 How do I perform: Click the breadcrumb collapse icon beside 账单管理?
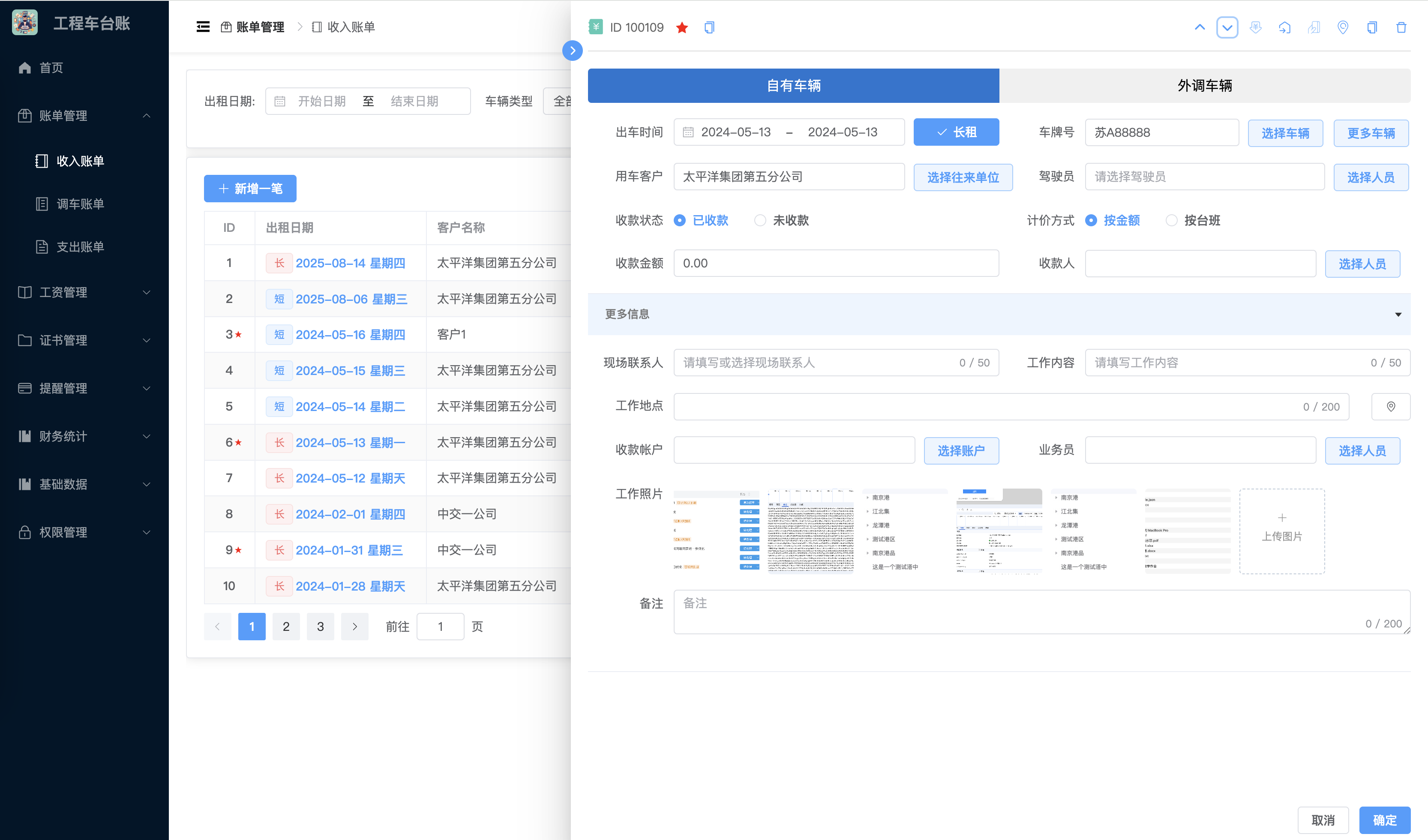[x=204, y=27]
